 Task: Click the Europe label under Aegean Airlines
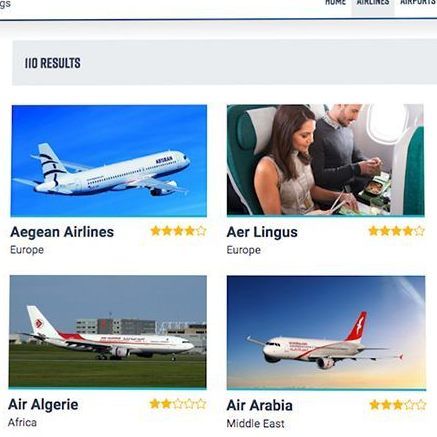tap(27, 250)
